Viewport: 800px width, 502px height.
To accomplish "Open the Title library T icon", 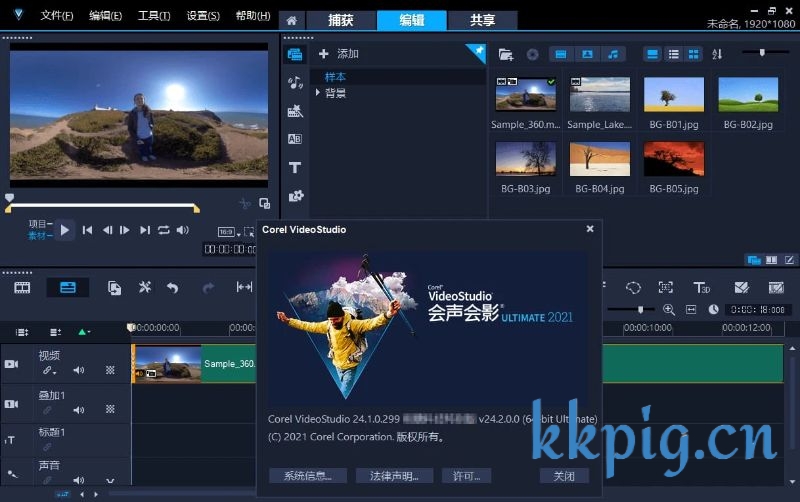I will (x=295, y=167).
